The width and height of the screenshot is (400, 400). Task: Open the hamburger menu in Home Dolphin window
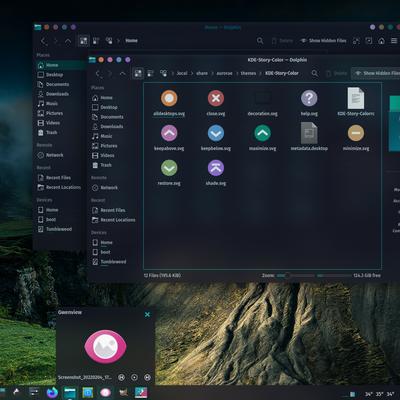(x=394, y=41)
